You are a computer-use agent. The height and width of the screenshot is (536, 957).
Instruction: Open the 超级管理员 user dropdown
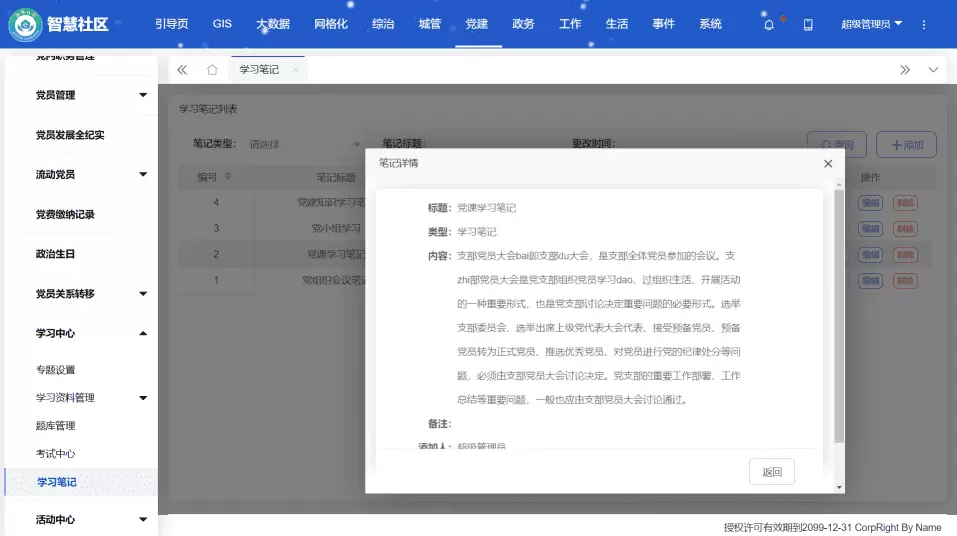click(x=871, y=24)
